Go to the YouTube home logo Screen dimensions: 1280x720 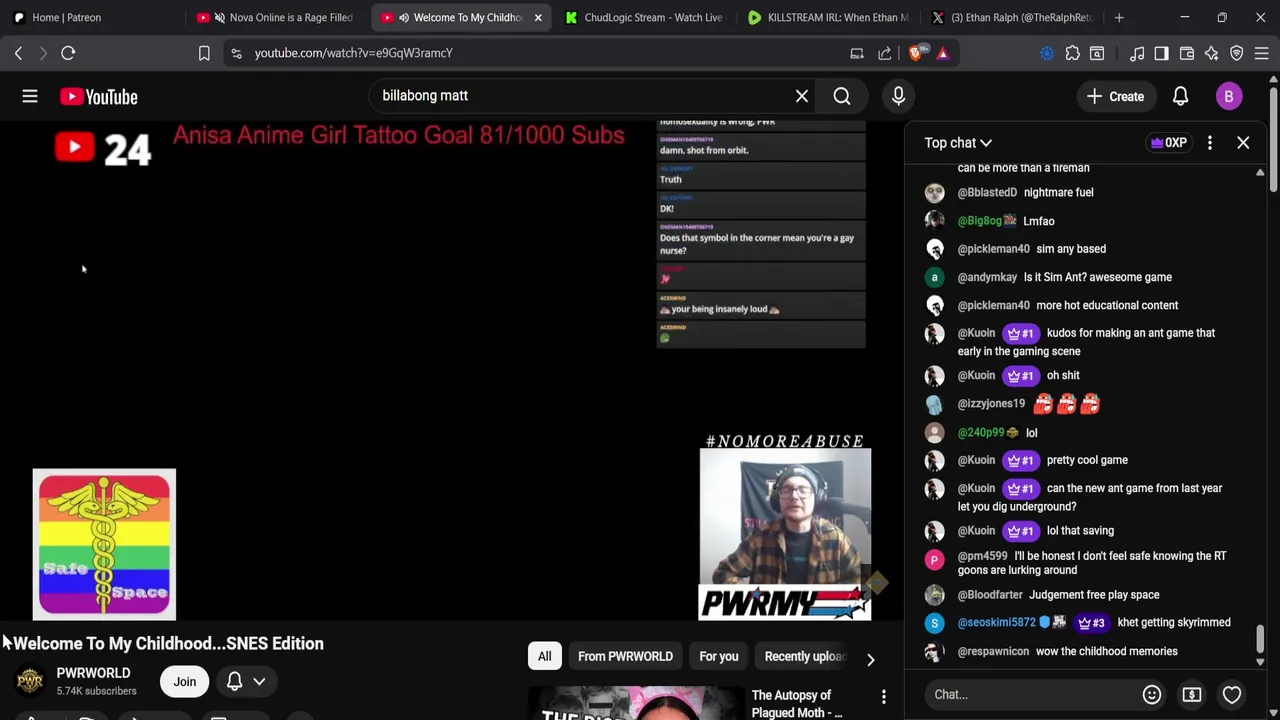tap(98, 96)
